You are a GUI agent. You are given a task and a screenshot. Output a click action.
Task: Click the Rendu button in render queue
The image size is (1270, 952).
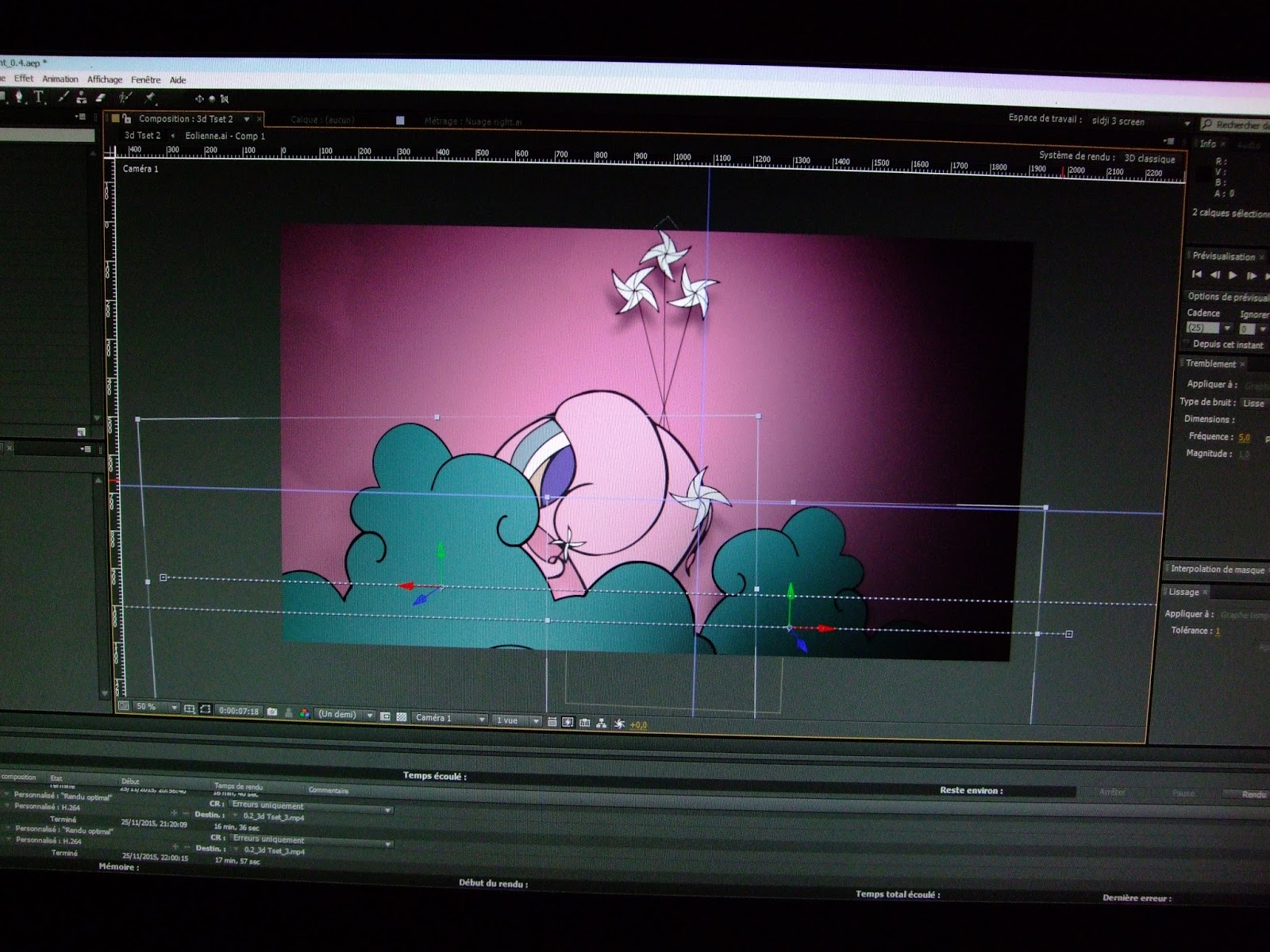[x=1254, y=794]
